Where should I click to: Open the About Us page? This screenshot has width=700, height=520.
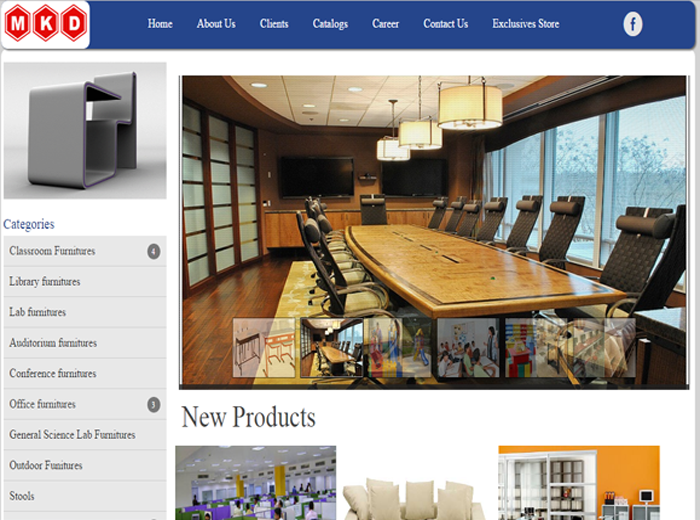216,24
